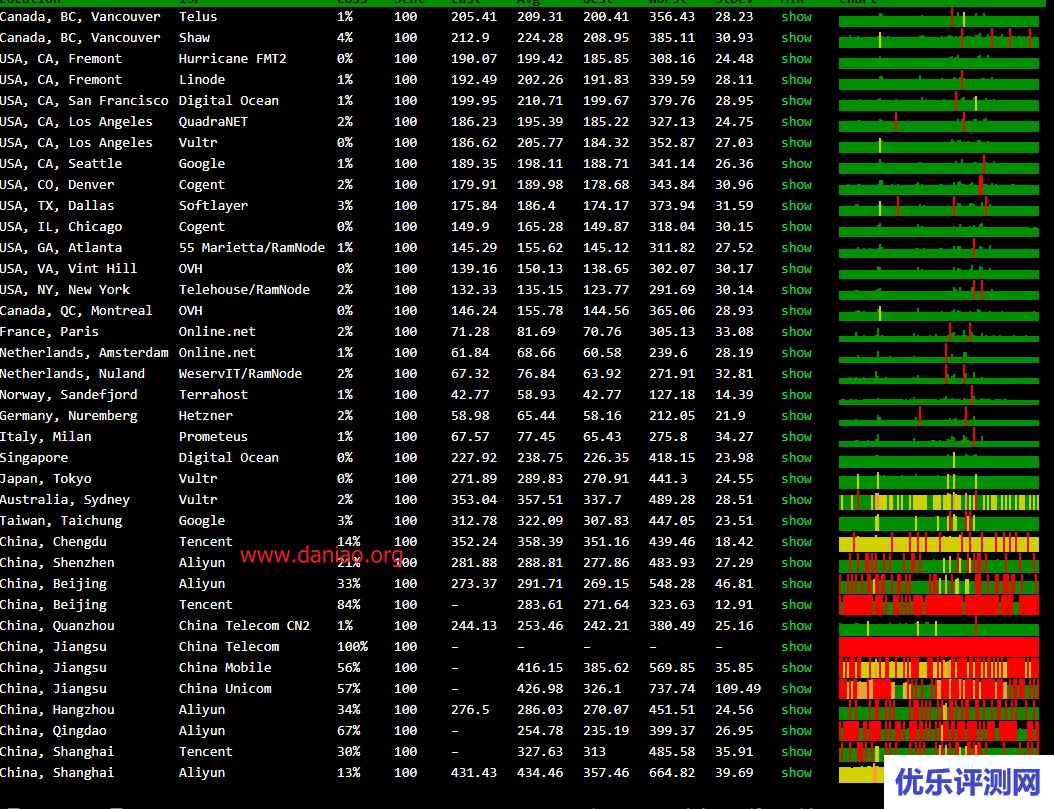The width and height of the screenshot is (1054, 809).
Task: Open show for Jiangsu China Unicom row
Action: (797, 689)
